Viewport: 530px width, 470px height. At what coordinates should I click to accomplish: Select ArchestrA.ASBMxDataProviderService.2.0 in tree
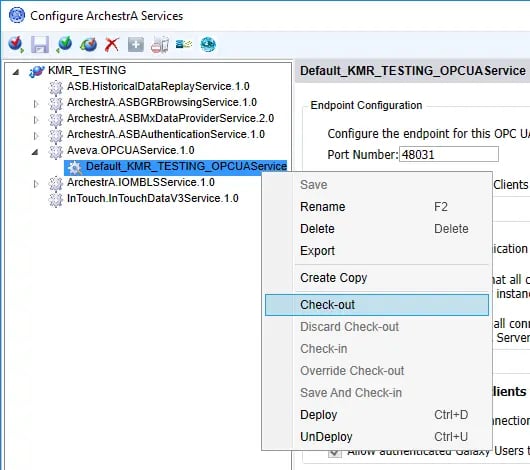pyautogui.click(x=170, y=118)
